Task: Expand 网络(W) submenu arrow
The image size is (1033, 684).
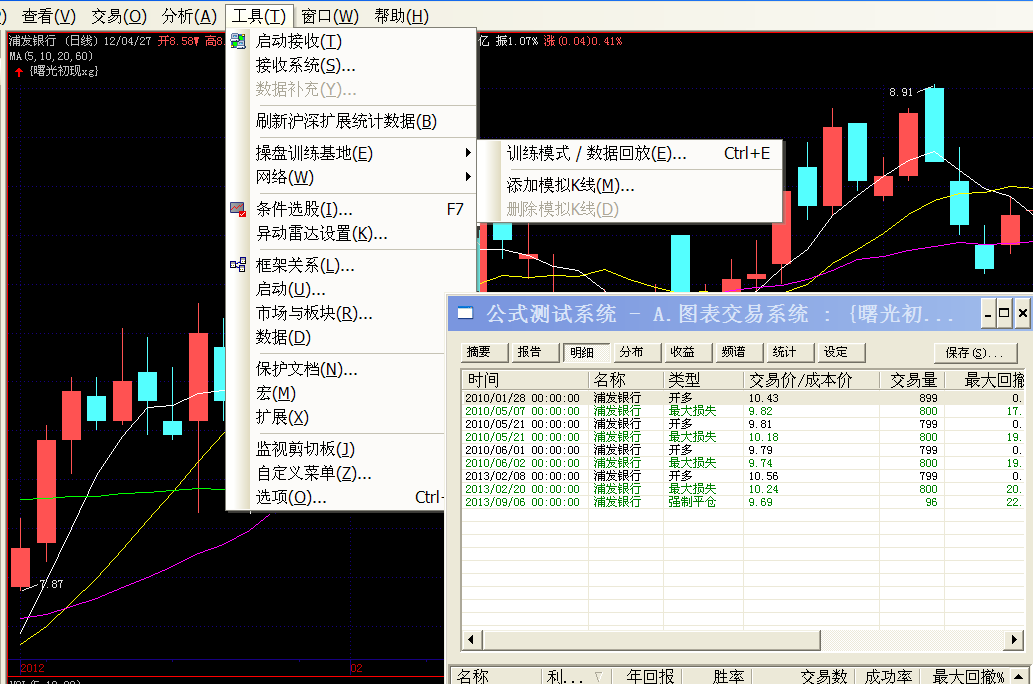Action: click(x=468, y=177)
